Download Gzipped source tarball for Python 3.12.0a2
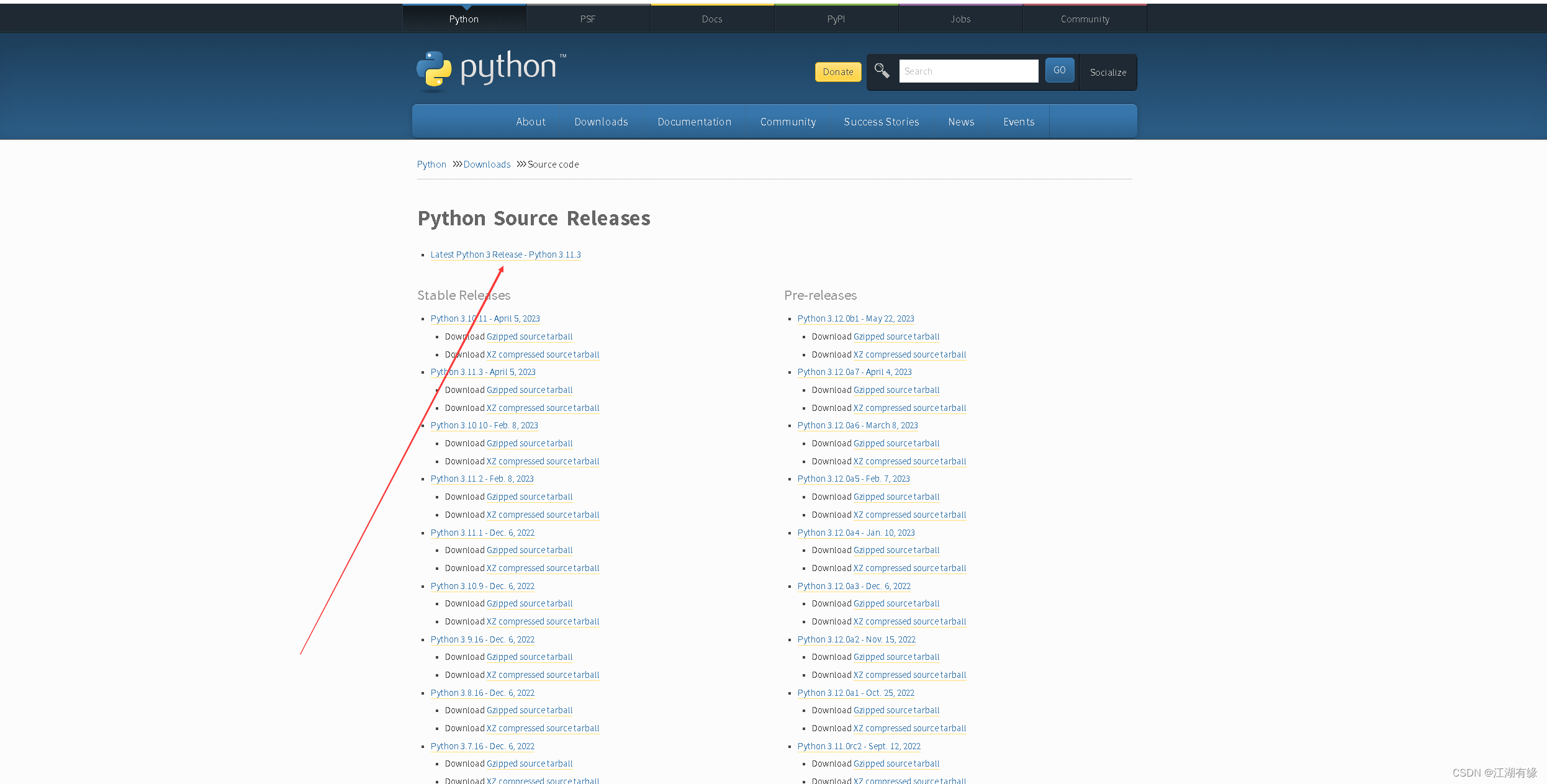 pyautogui.click(x=896, y=657)
